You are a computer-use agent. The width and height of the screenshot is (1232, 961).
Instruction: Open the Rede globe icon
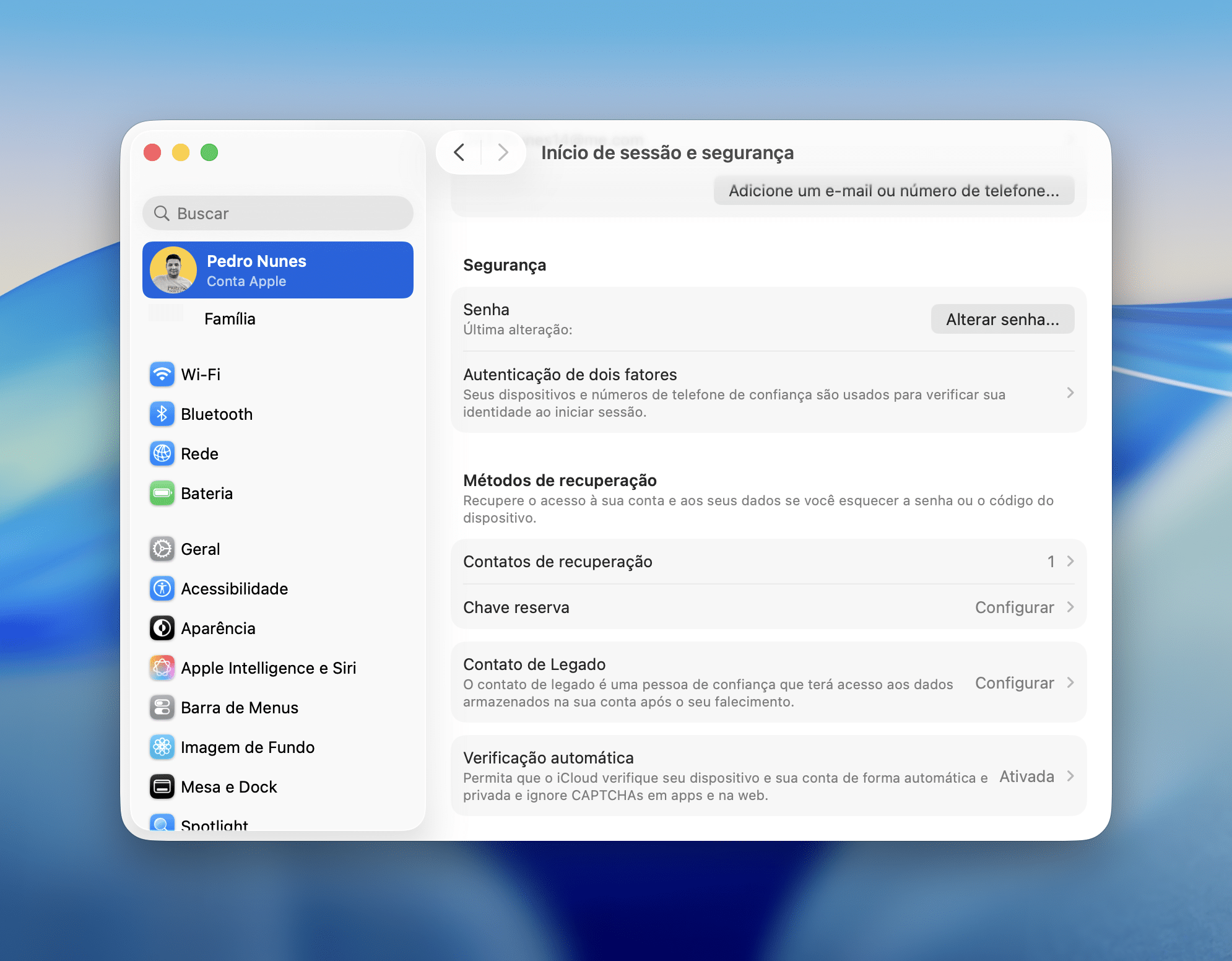click(162, 453)
